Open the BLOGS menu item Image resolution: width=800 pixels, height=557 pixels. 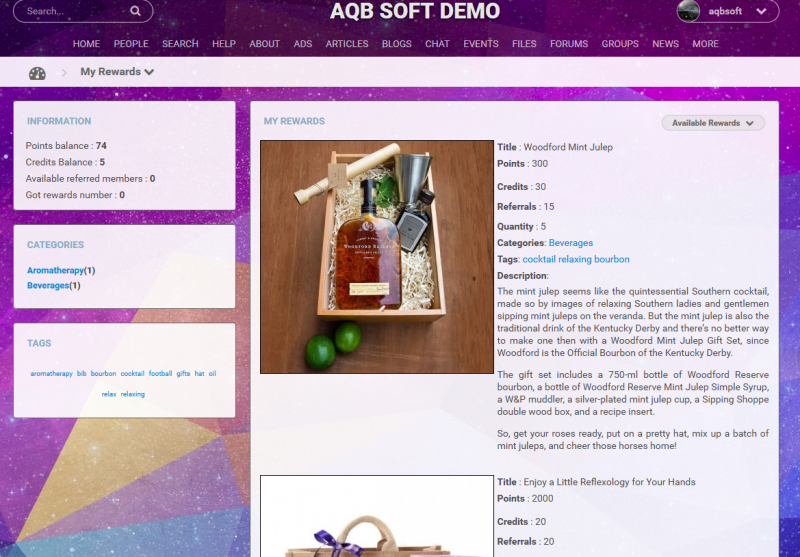click(x=396, y=44)
